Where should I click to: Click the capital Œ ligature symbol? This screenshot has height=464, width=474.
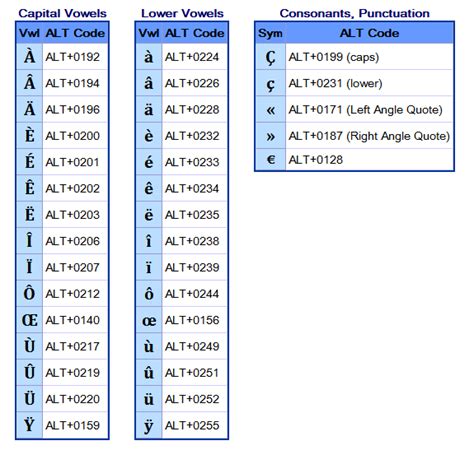tap(30, 320)
